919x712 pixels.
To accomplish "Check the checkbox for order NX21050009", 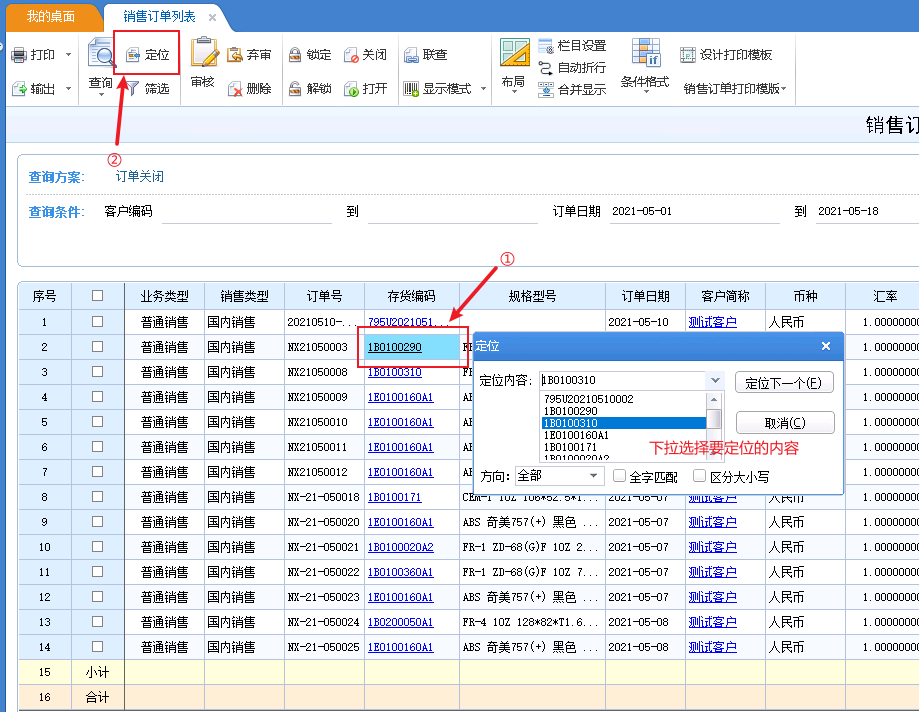I will (x=97, y=397).
